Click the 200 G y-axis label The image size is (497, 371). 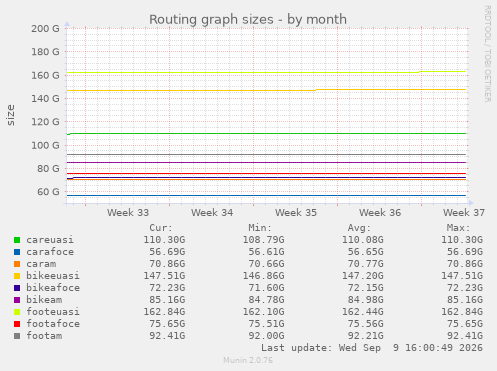45,29
